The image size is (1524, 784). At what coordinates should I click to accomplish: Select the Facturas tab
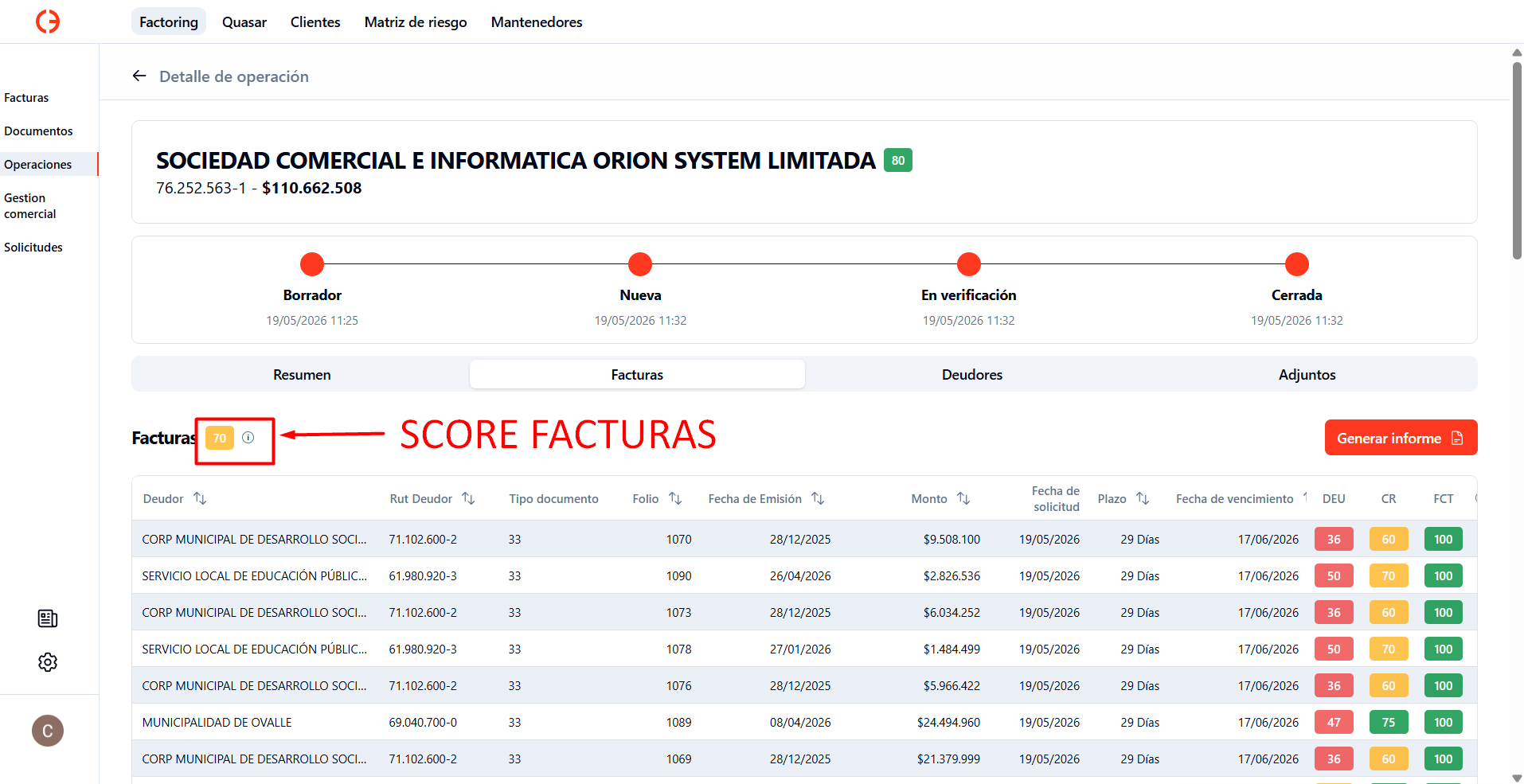[637, 374]
